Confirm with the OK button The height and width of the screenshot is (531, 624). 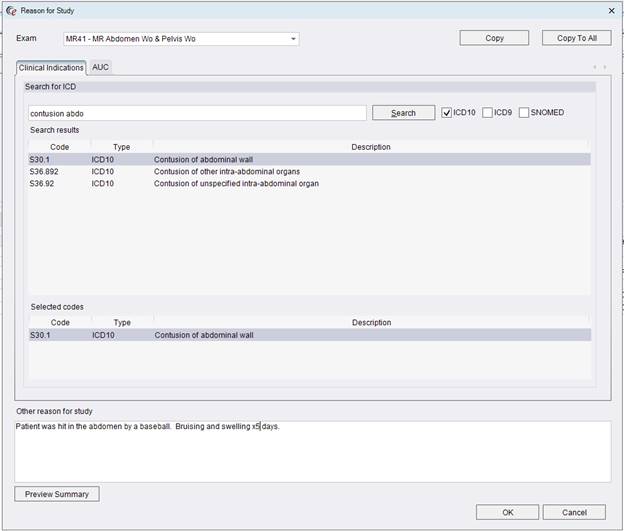click(x=507, y=512)
